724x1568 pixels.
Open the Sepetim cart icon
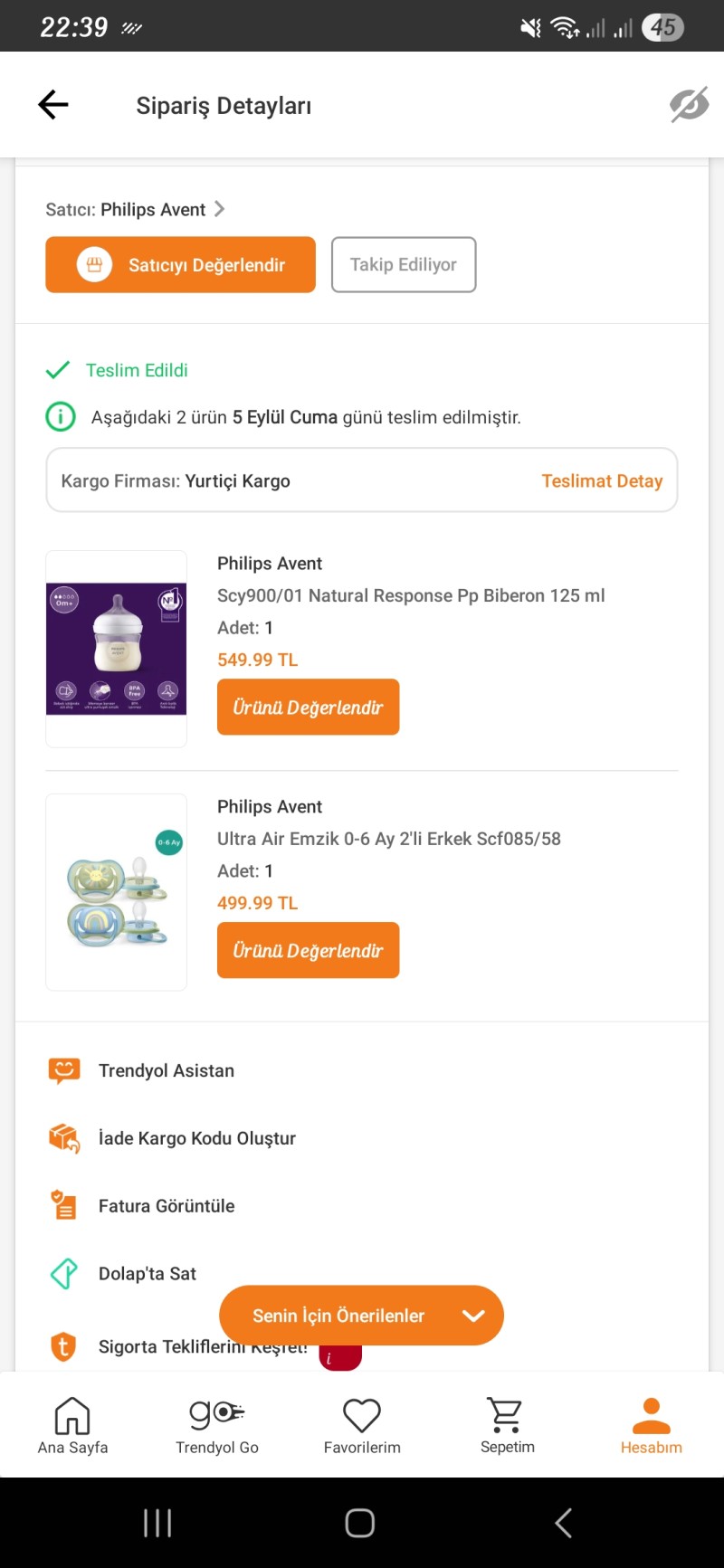click(507, 1415)
